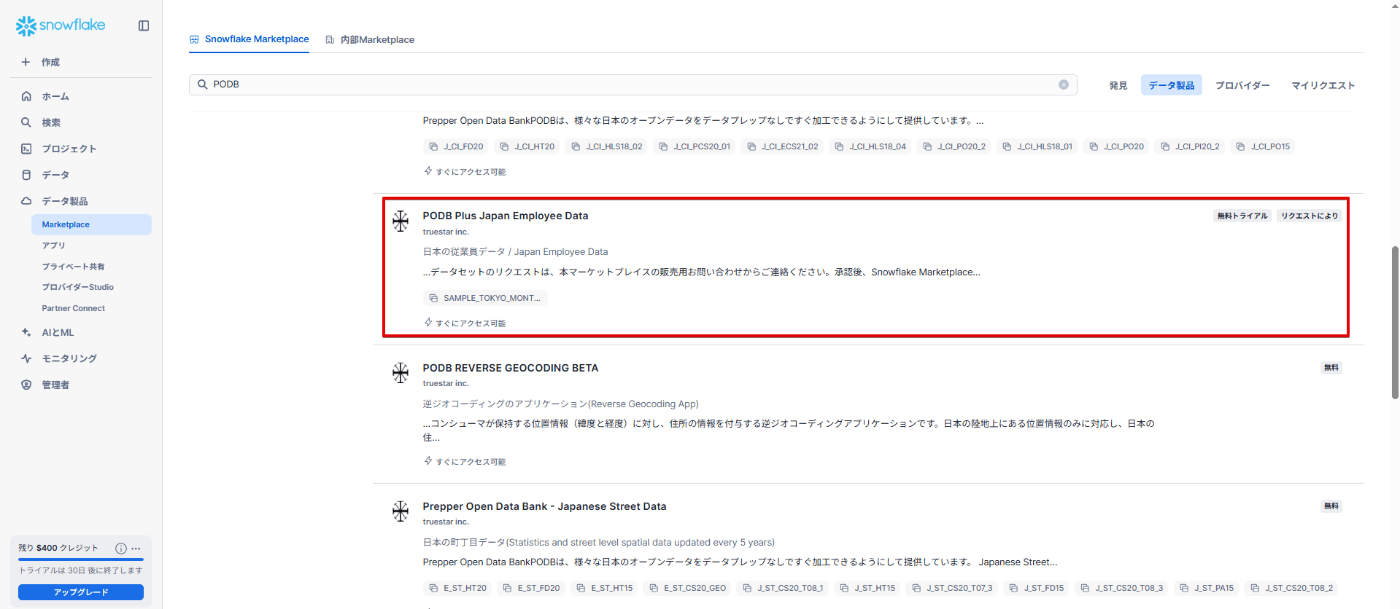Switch to the 内部Marketplace tab
This screenshot has width=1400, height=609.
coord(370,40)
